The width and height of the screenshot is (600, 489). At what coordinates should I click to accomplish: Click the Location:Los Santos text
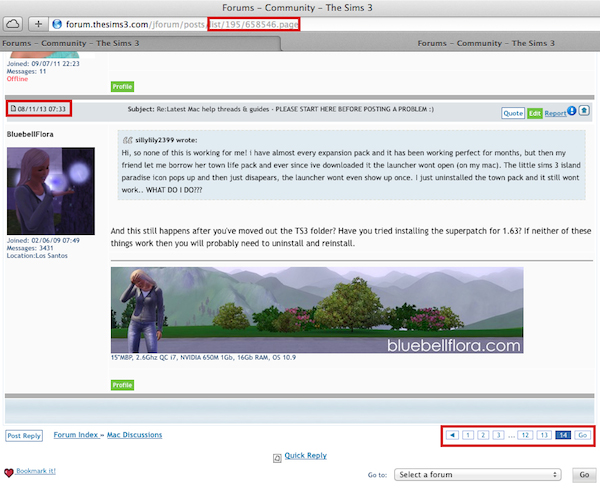[37, 256]
